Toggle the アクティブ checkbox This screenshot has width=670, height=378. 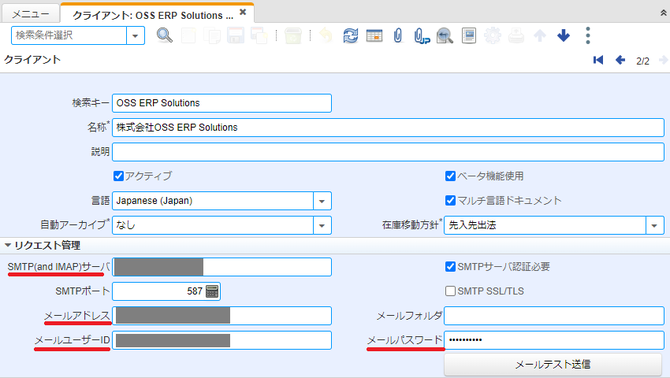[x=118, y=176]
